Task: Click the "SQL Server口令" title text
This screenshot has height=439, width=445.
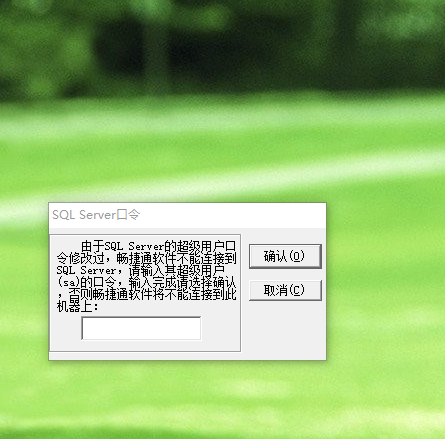Action: click(x=96, y=215)
